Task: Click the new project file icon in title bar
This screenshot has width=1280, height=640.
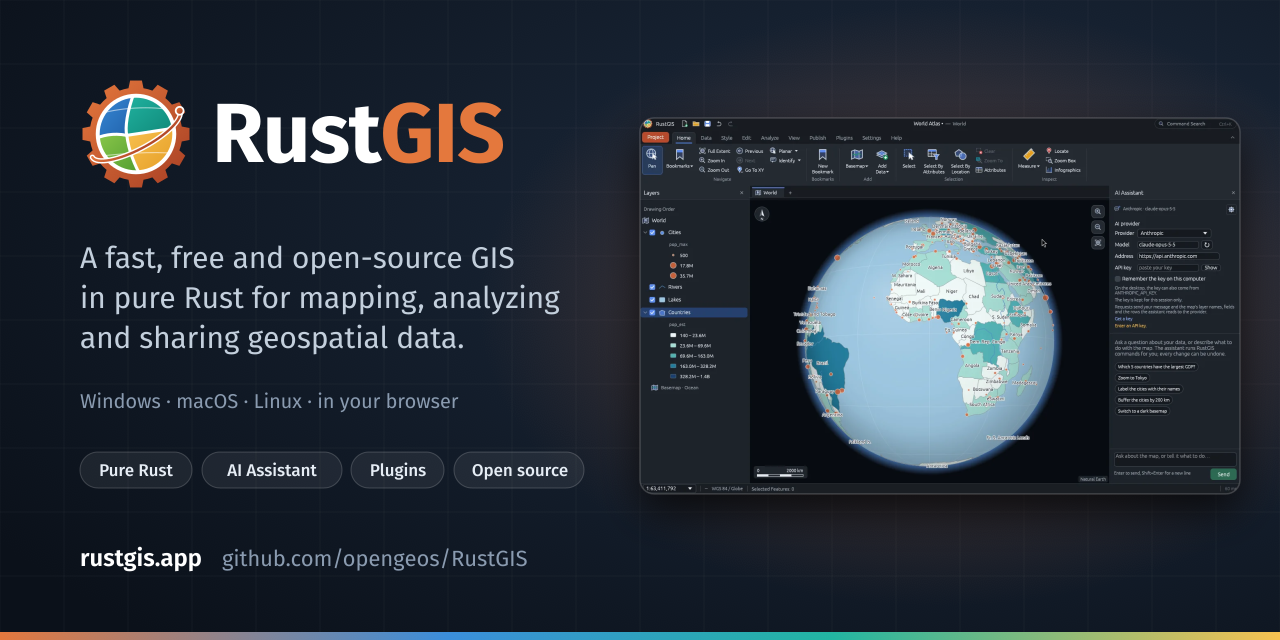Action: [x=684, y=124]
